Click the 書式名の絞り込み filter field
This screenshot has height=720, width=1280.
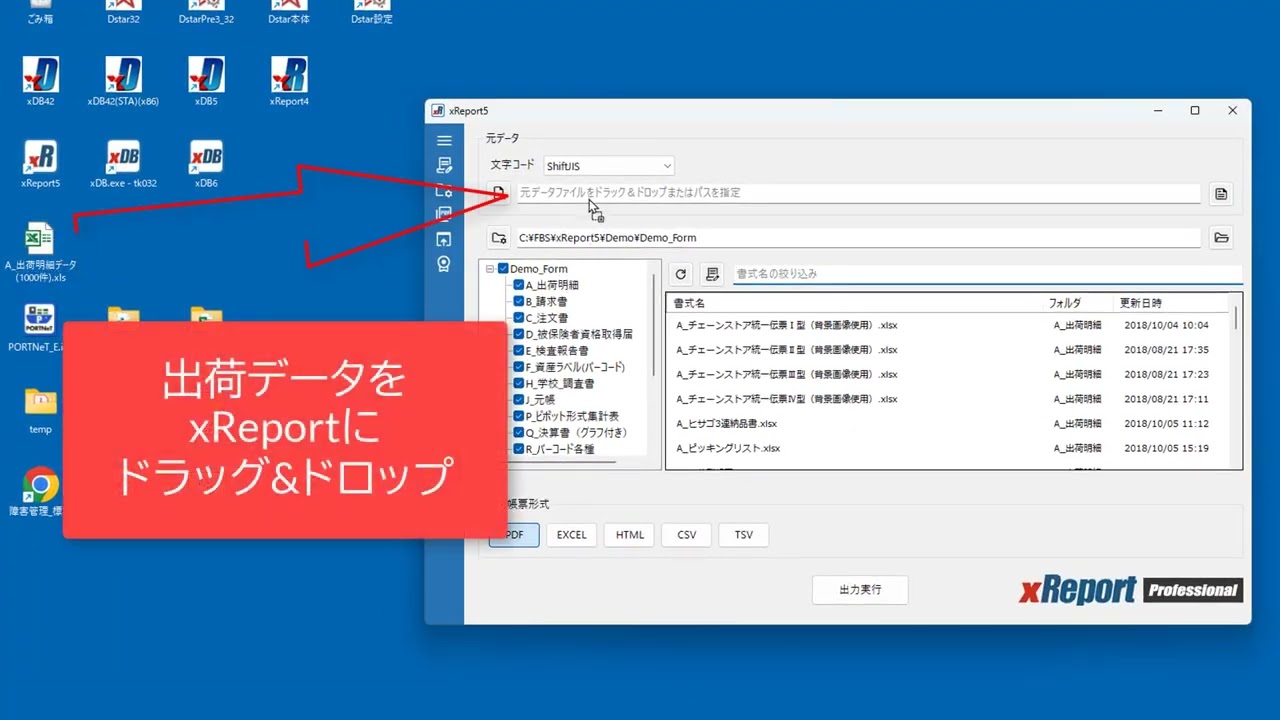point(987,274)
